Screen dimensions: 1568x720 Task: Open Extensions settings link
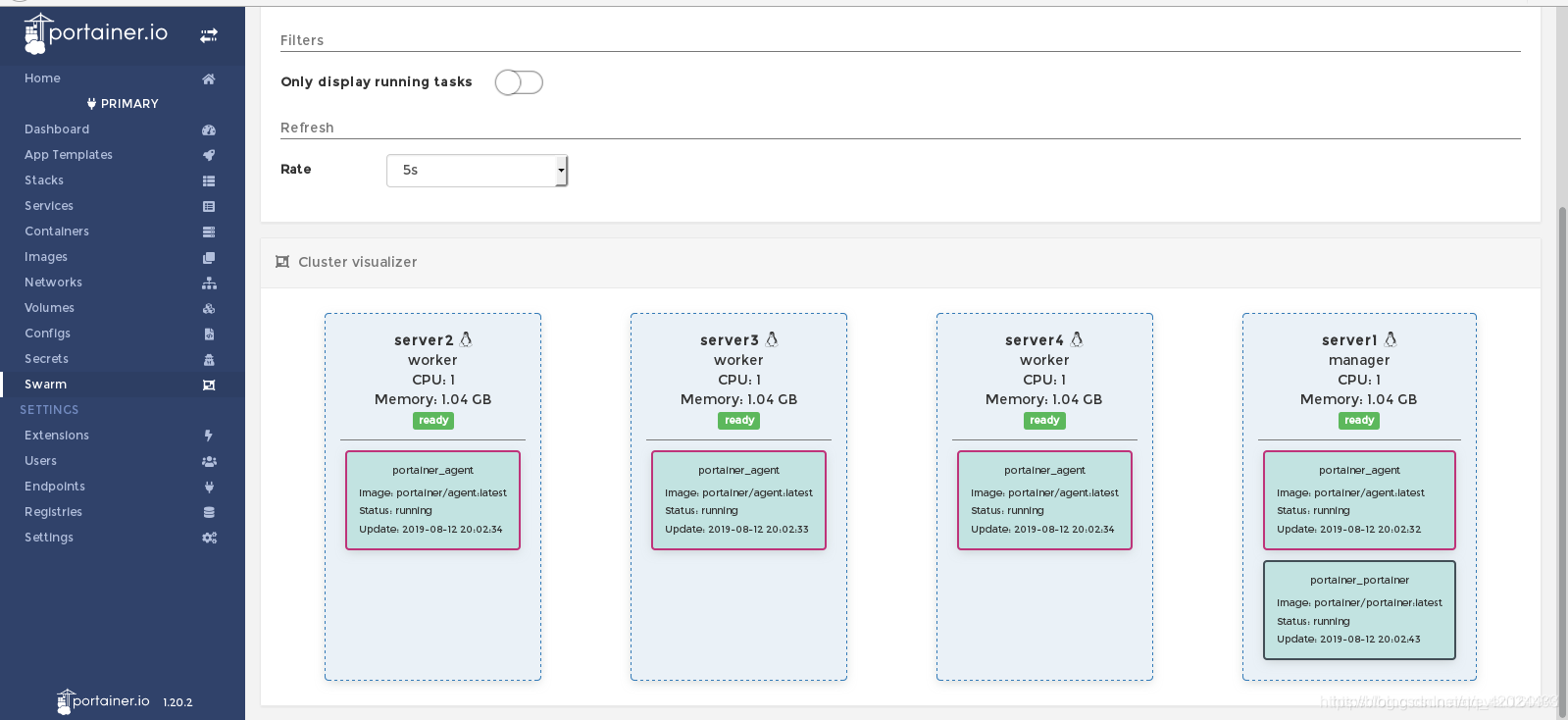[x=57, y=436]
